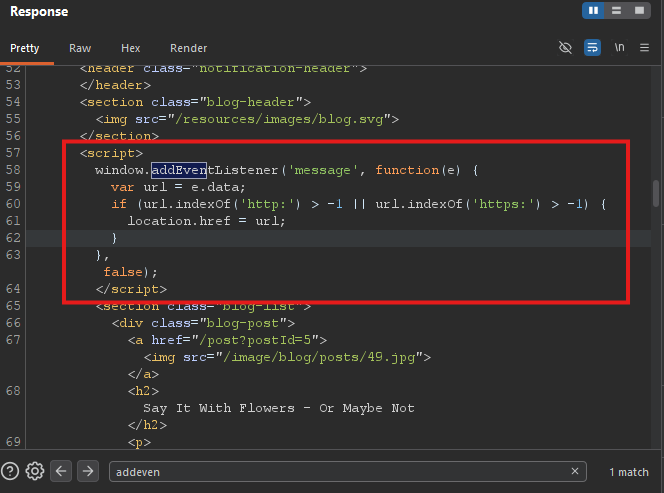
Task: Click 'Say It With Flowers' heading text
Action: [x=219, y=408]
